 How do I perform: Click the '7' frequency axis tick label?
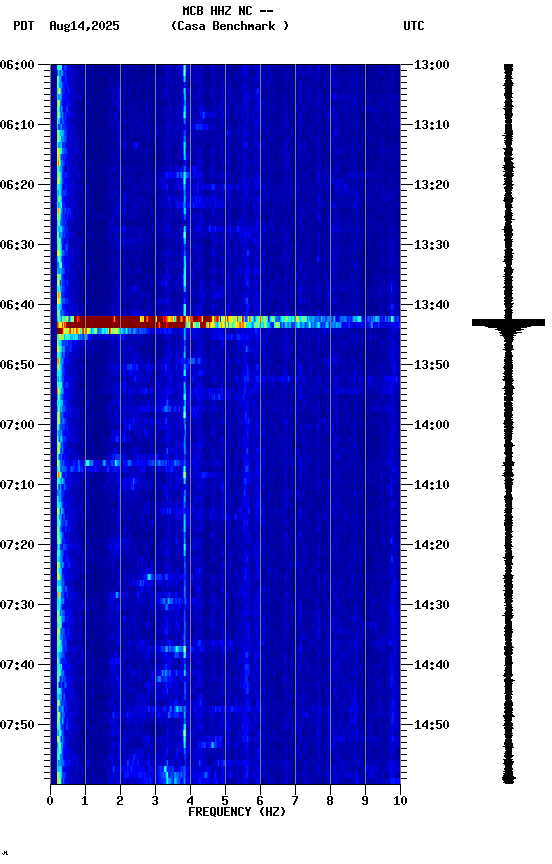pyautogui.click(x=295, y=801)
